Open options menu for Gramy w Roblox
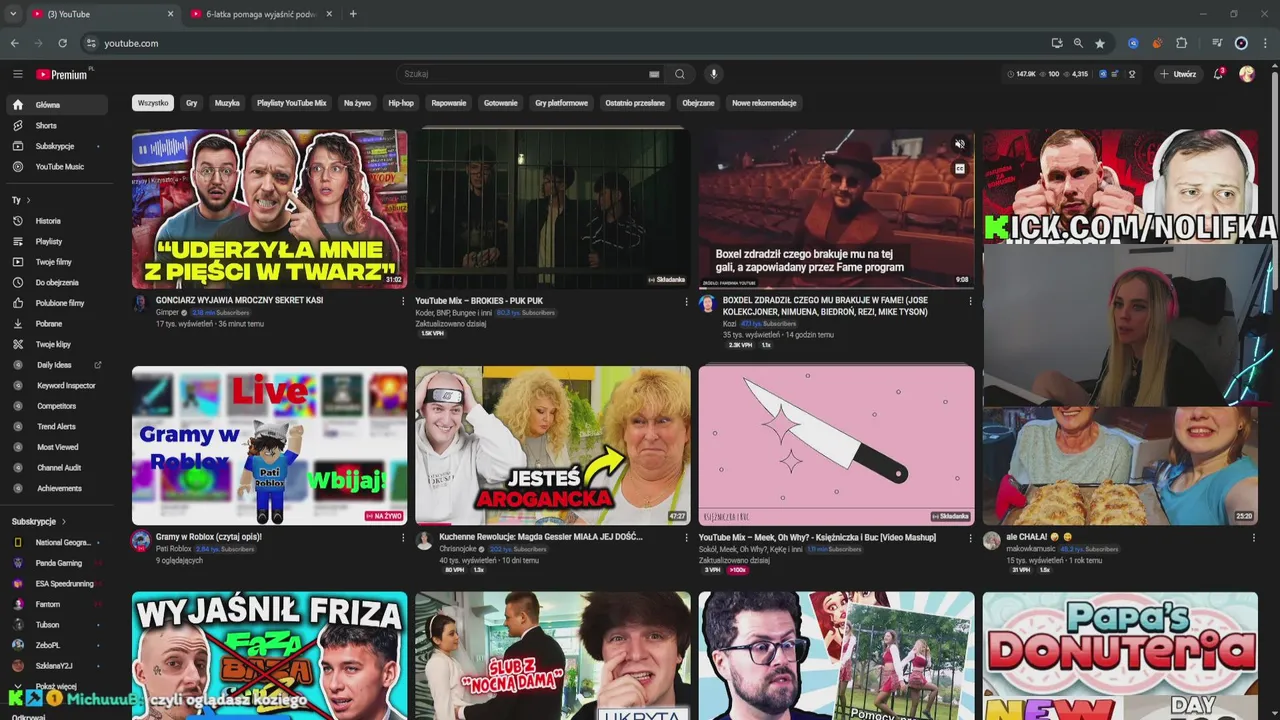The image size is (1280, 720). (x=403, y=537)
